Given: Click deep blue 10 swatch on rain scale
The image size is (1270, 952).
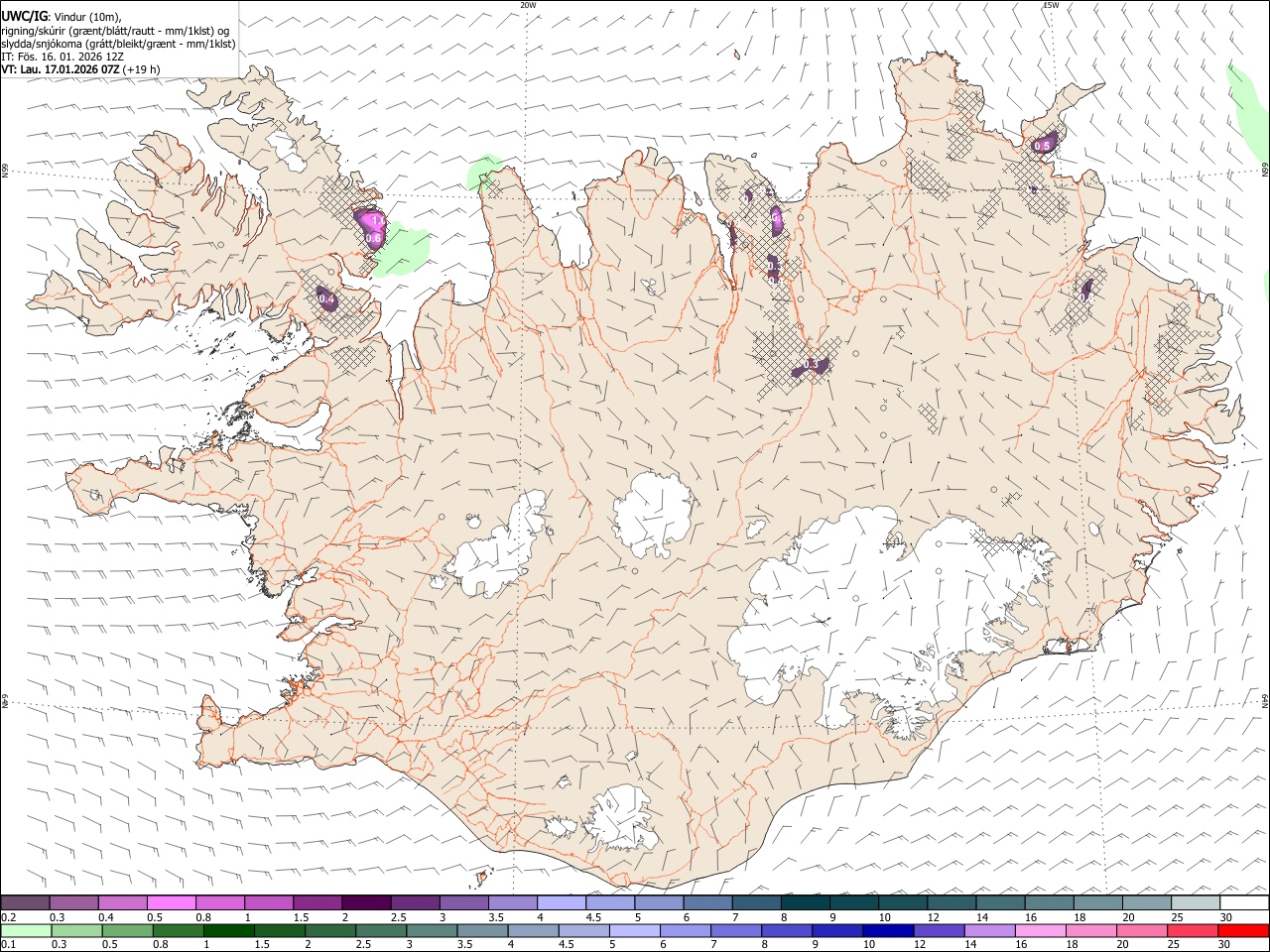Looking at the screenshot, I should pyautogui.click(x=889, y=930).
